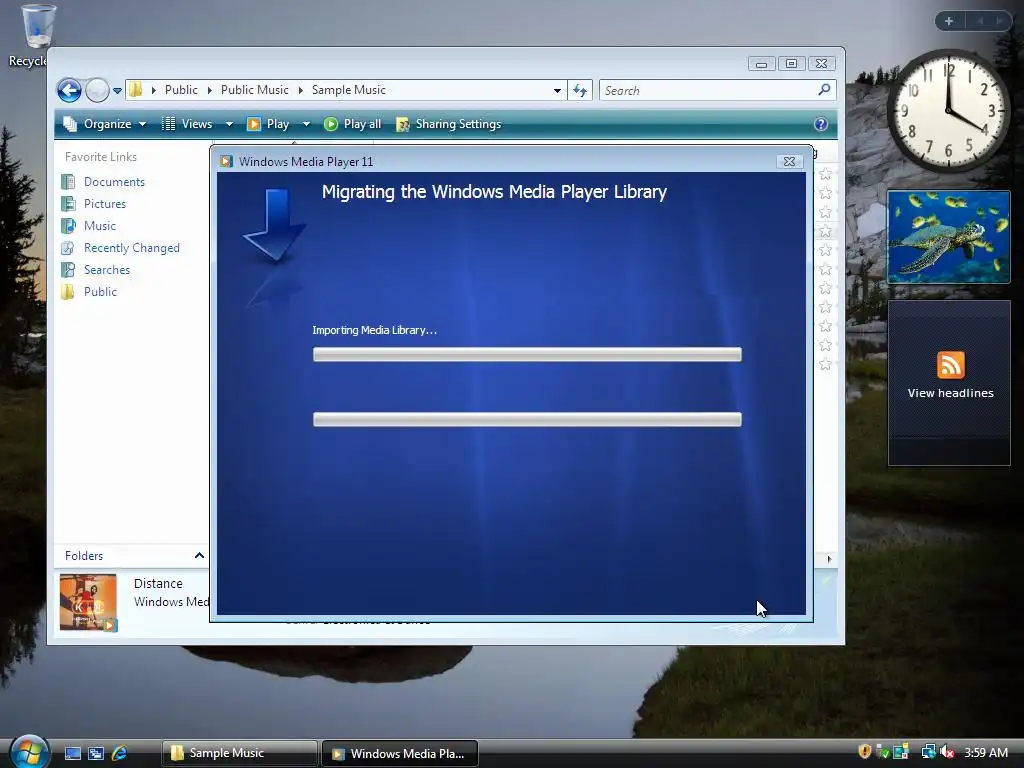Click the turtle slideshow gadget picture

click(949, 237)
